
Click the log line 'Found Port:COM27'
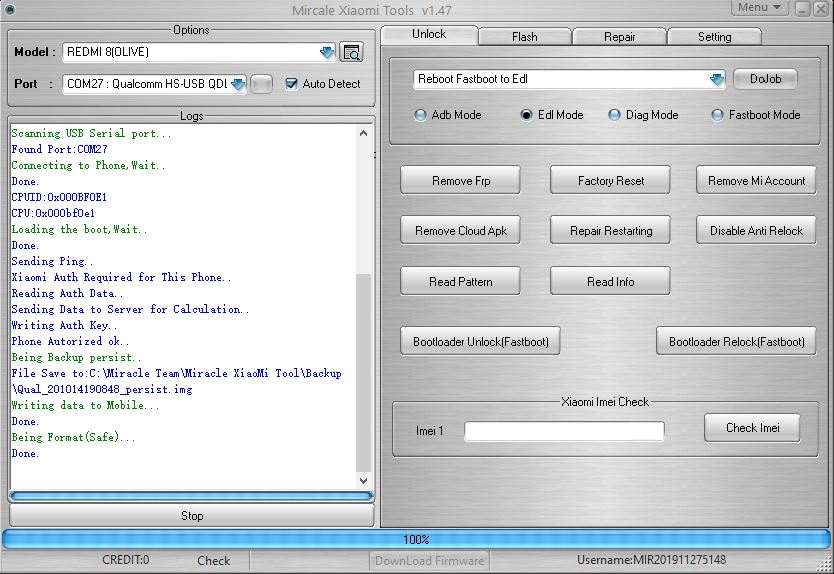point(60,149)
